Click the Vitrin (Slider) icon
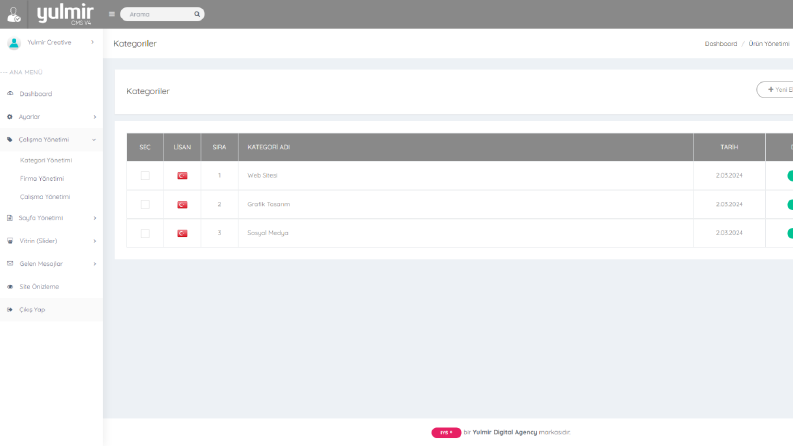The image size is (793, 446). tap(10, 241)
